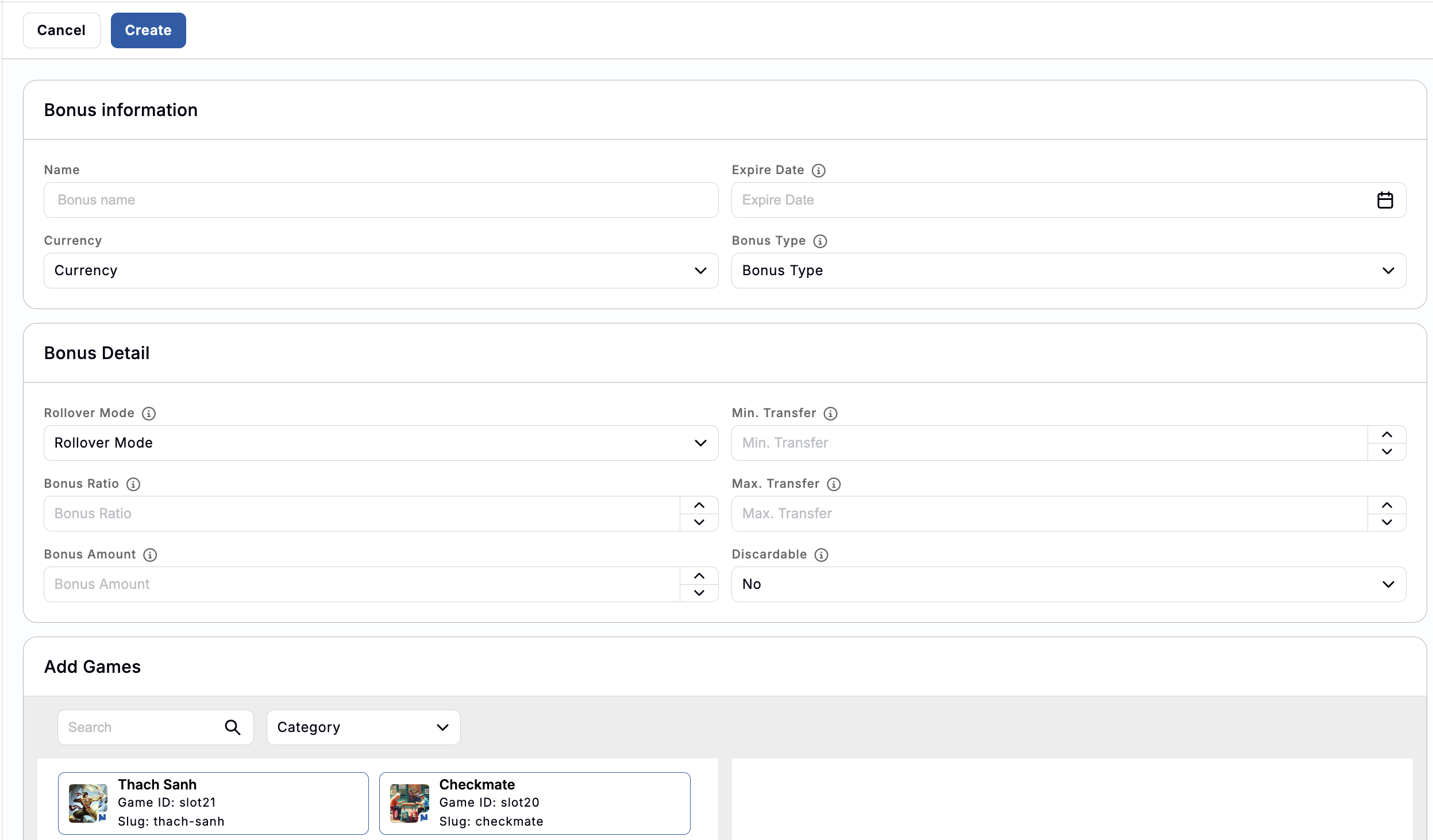The image size is (1433, 840).
Task: Click the Discardable info icon
Action: click(x=821, y=555)
